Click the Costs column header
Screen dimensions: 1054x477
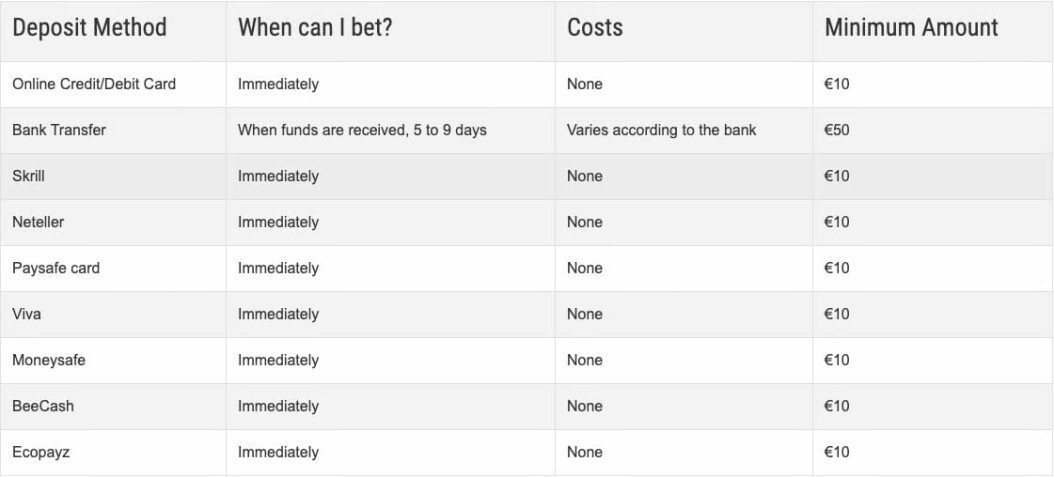point(595,28)
